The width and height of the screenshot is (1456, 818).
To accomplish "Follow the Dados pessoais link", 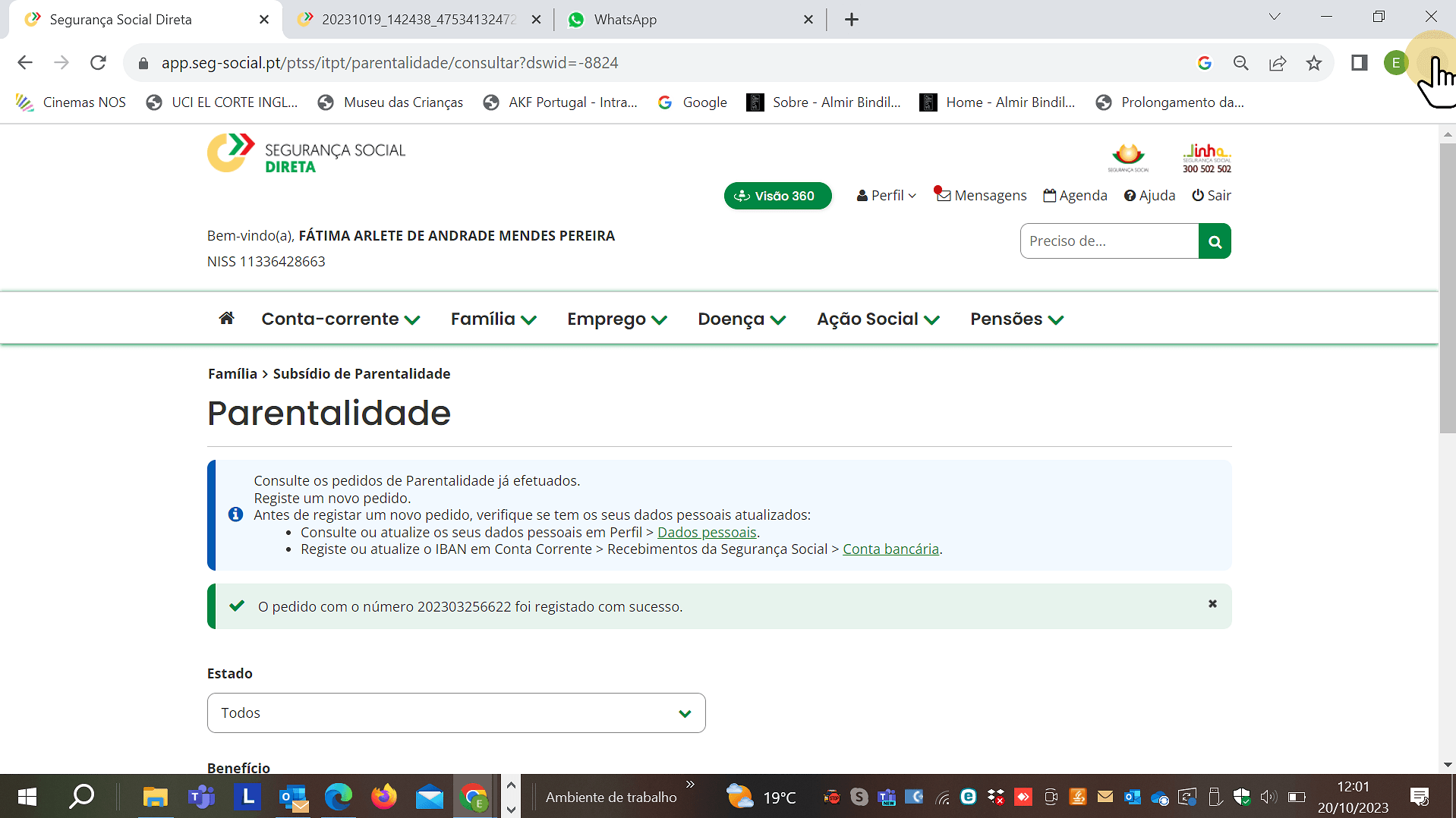I will (x=707, y=532).
